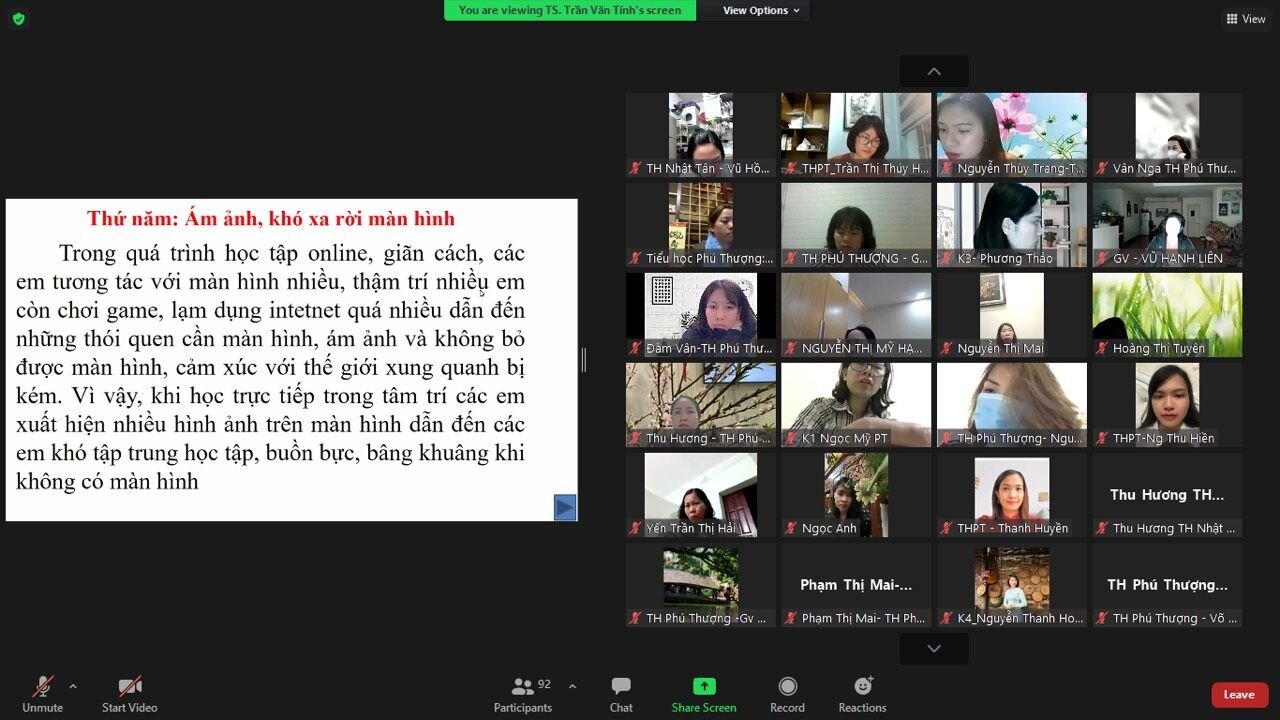Expand audio options arrow beside Unmute

(72, 686)
